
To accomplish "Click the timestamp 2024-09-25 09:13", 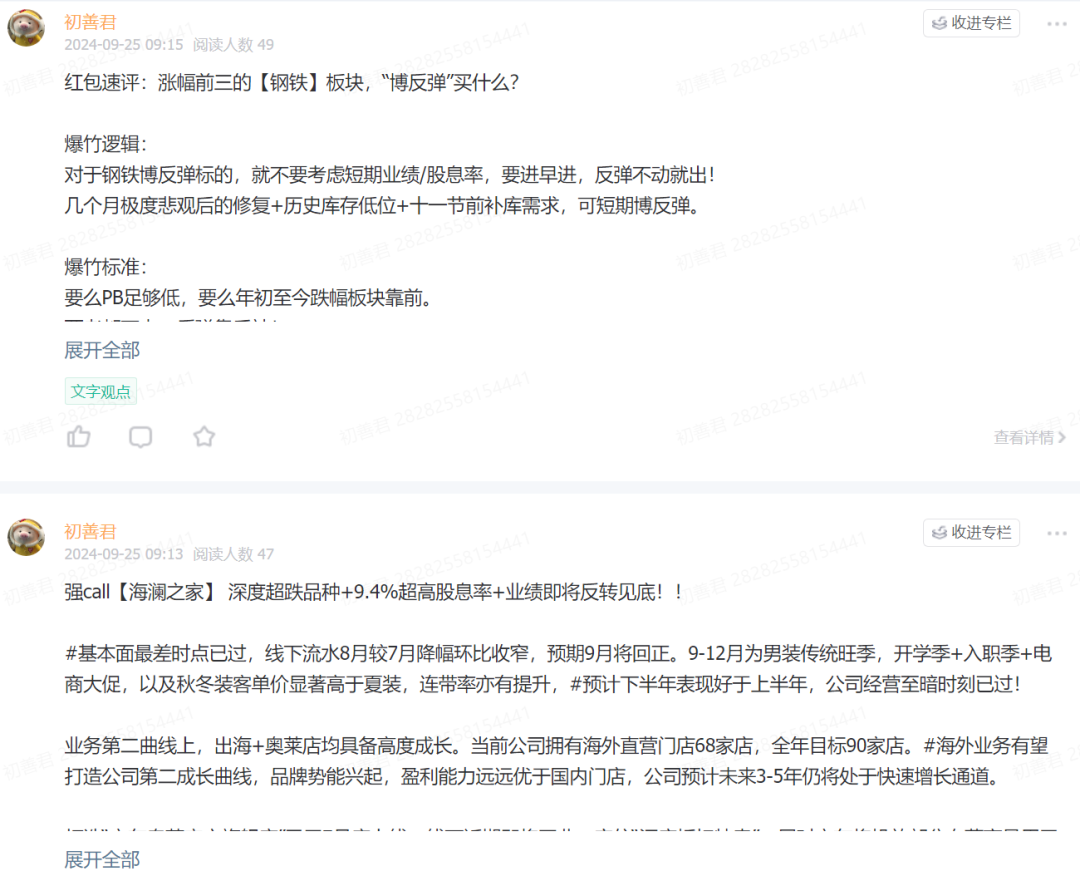I will pos(124,554).
